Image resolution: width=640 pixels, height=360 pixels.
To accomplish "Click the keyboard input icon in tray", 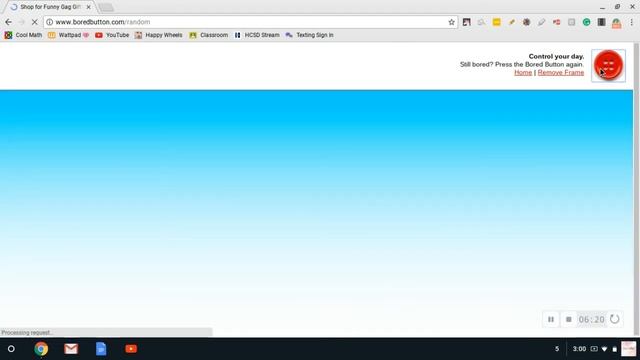I will click(x=594, y=349).
